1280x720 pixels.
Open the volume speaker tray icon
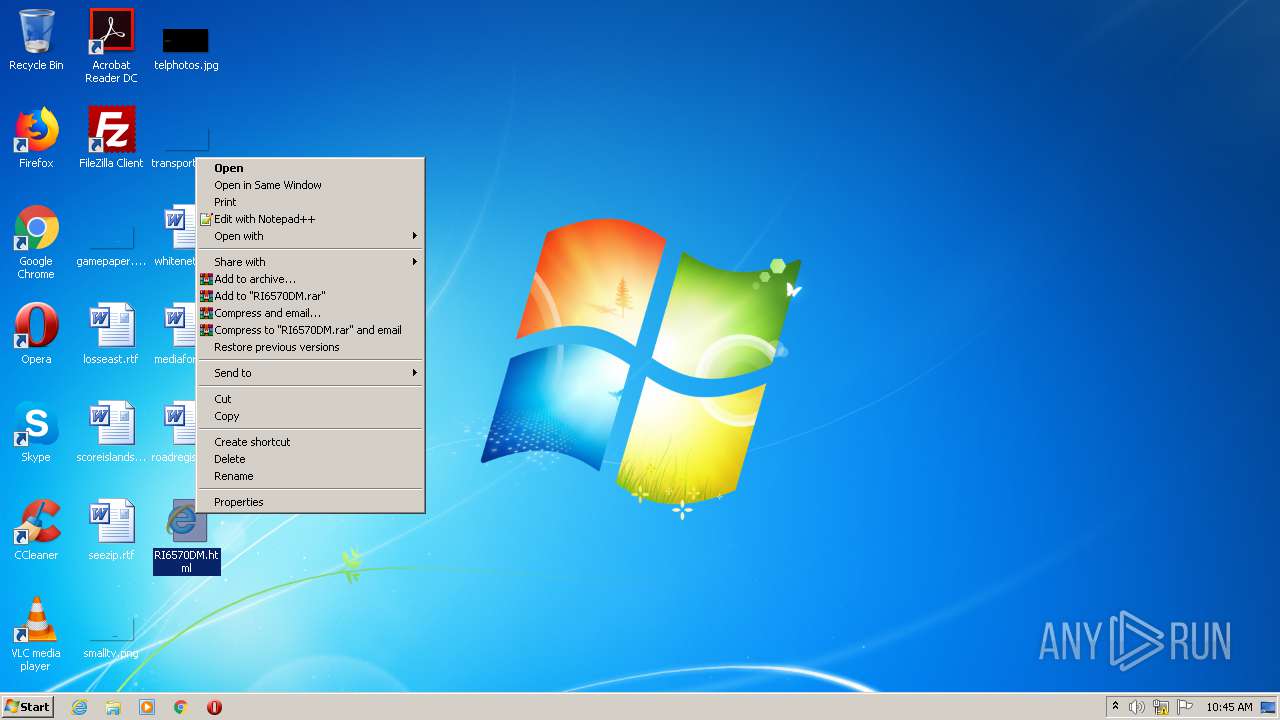click(x=1137, y=707)
